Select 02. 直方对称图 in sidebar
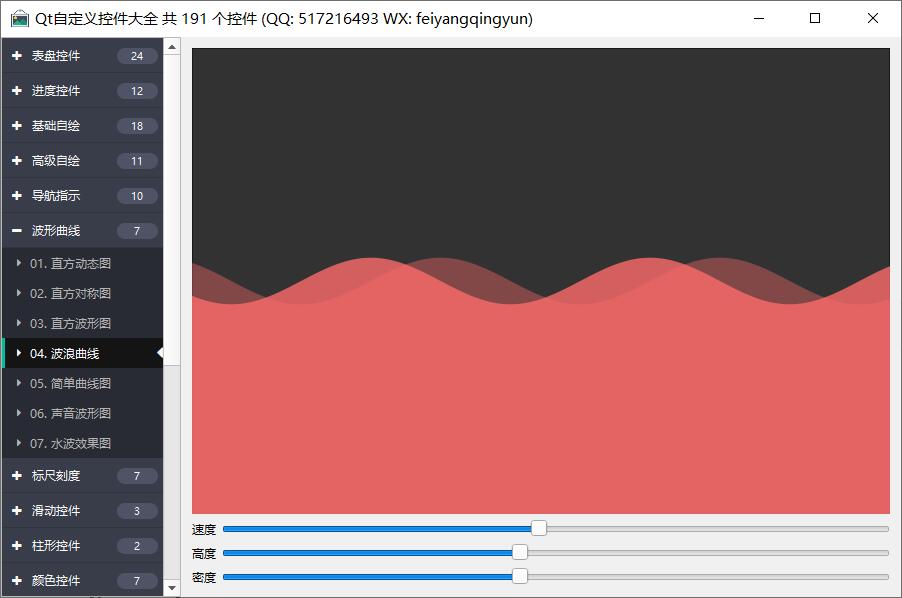 tap(70, 294)
